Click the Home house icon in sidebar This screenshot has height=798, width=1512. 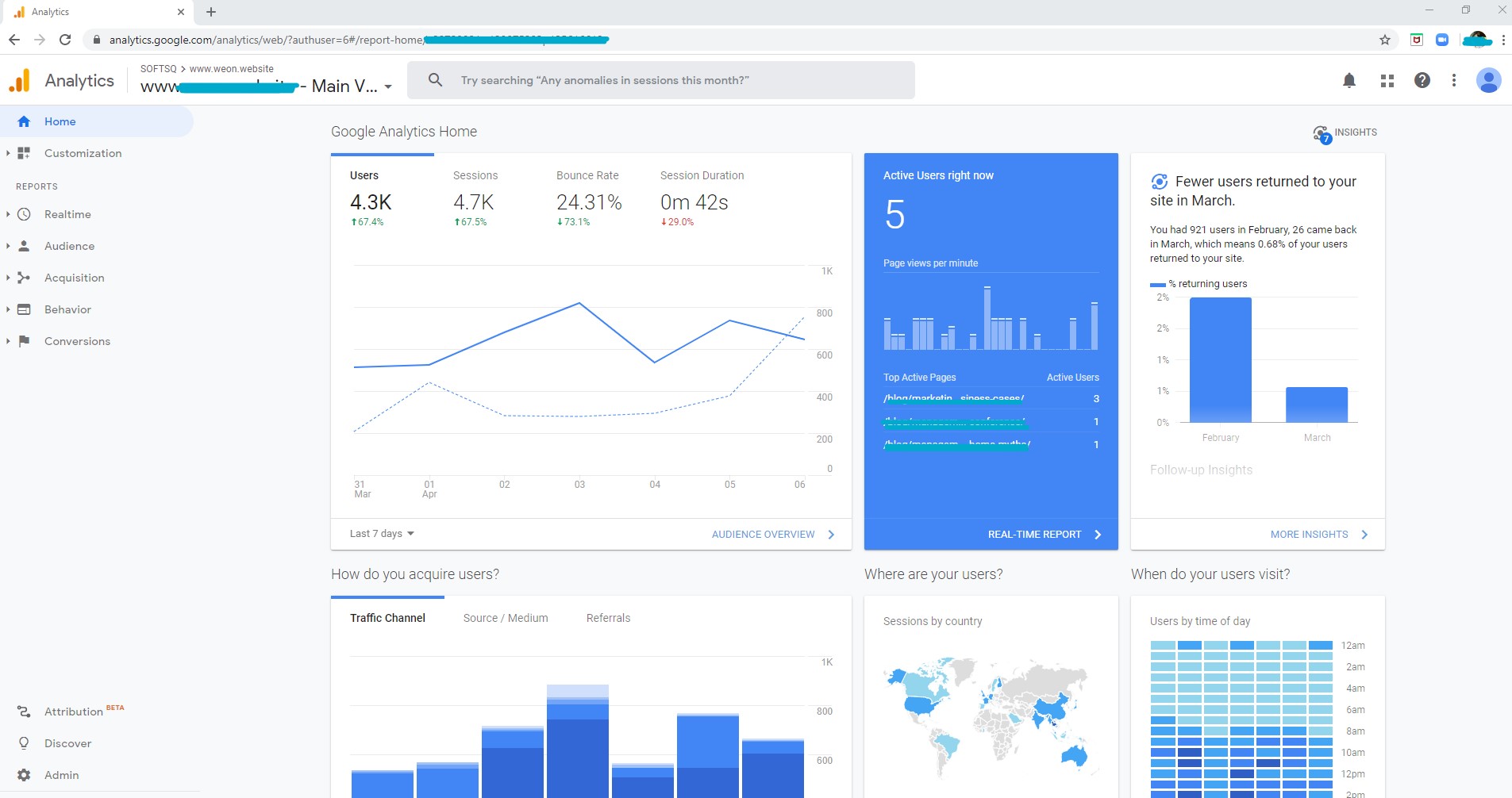pyautogui.click(x=24, y=121)
